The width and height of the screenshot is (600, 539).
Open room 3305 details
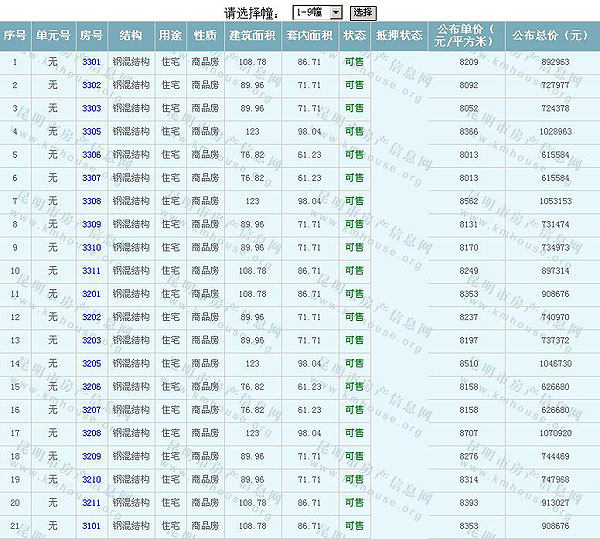pyautogui.click(x=91, y=131)
